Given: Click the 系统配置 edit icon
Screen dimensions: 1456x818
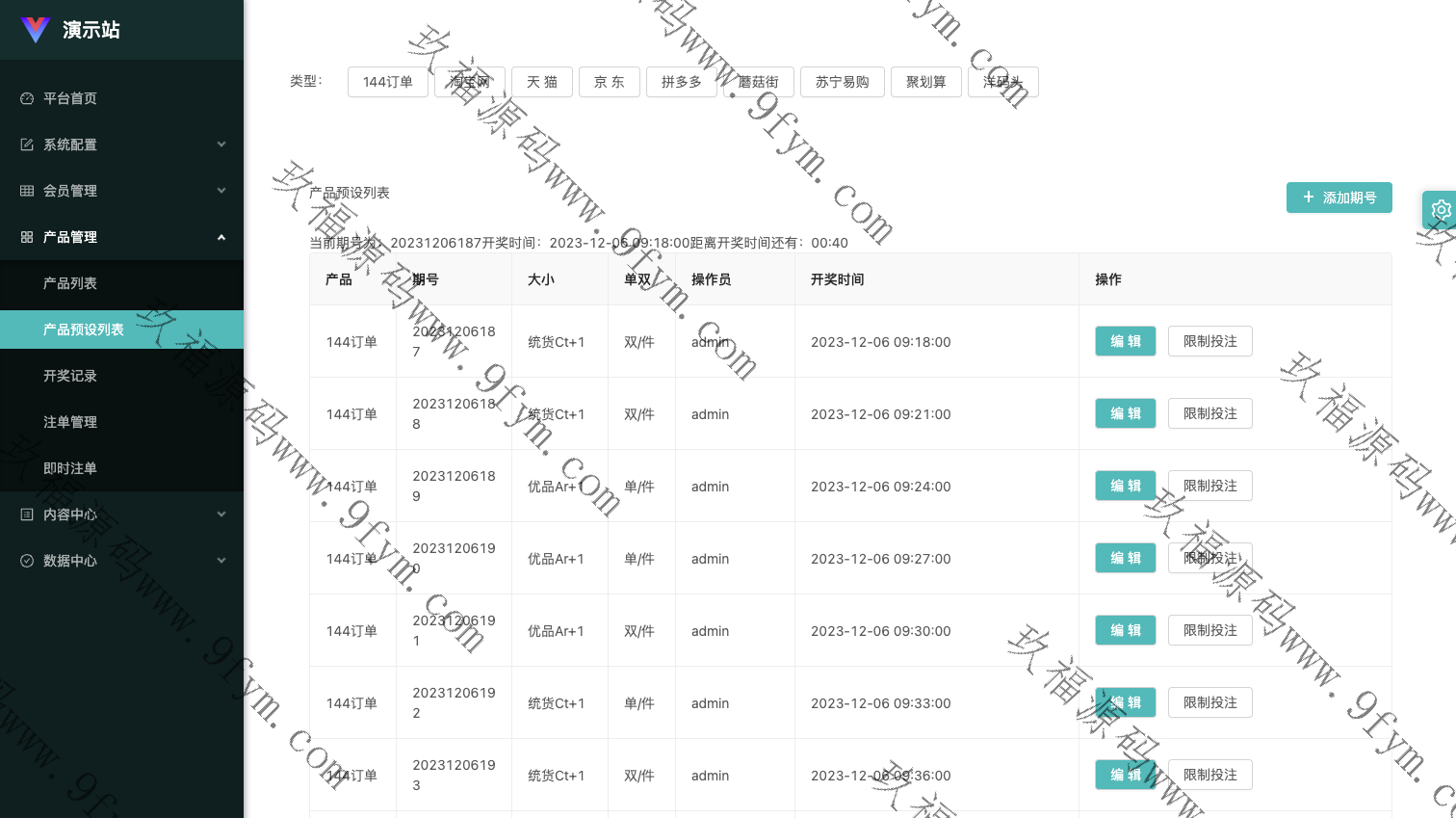Looking at the screenshot, I should [x=27, y=145].
